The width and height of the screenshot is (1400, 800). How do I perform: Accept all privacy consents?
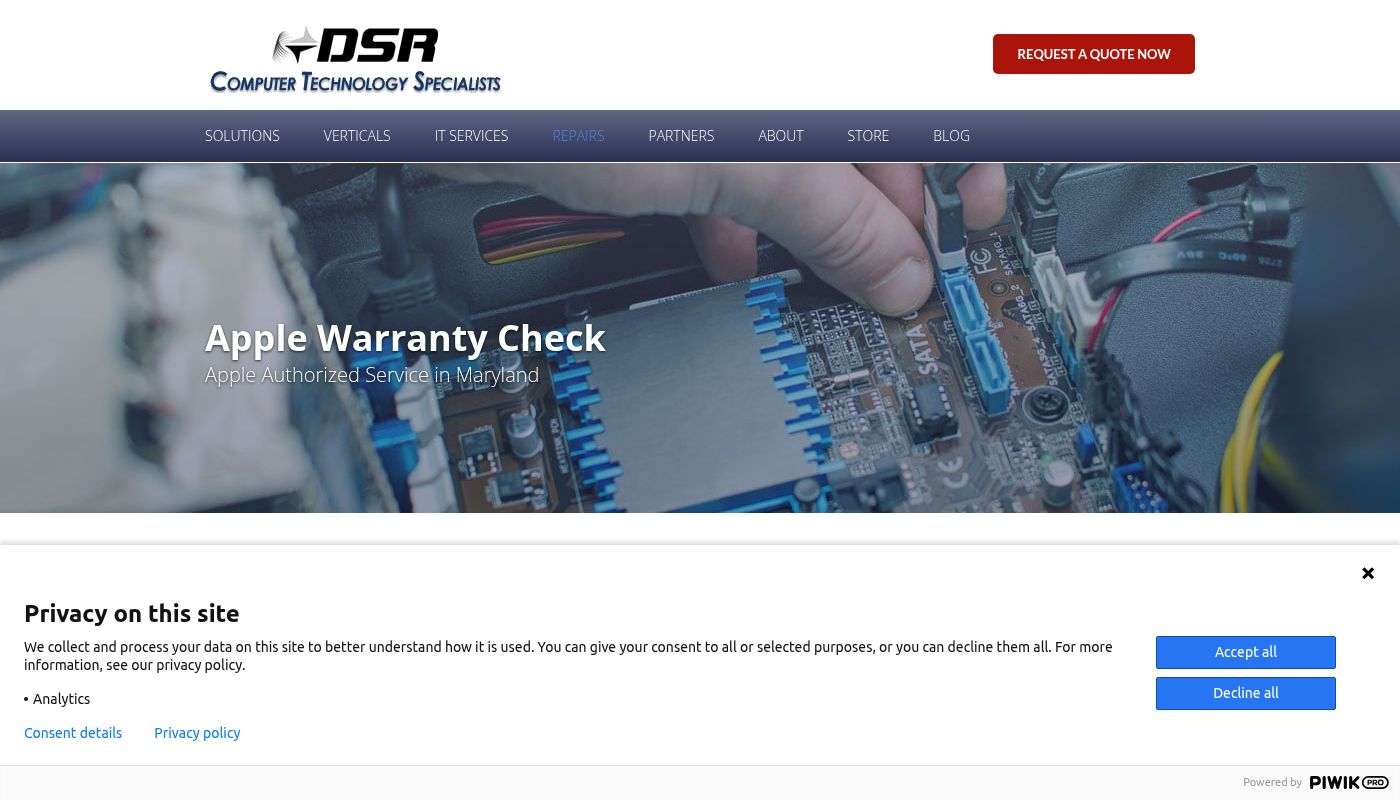point(1245,652)
